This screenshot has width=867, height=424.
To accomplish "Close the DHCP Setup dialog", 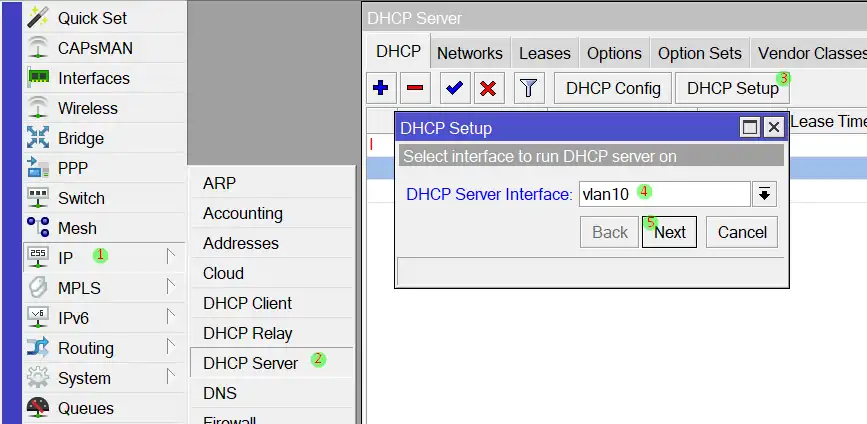I will 773,128.
